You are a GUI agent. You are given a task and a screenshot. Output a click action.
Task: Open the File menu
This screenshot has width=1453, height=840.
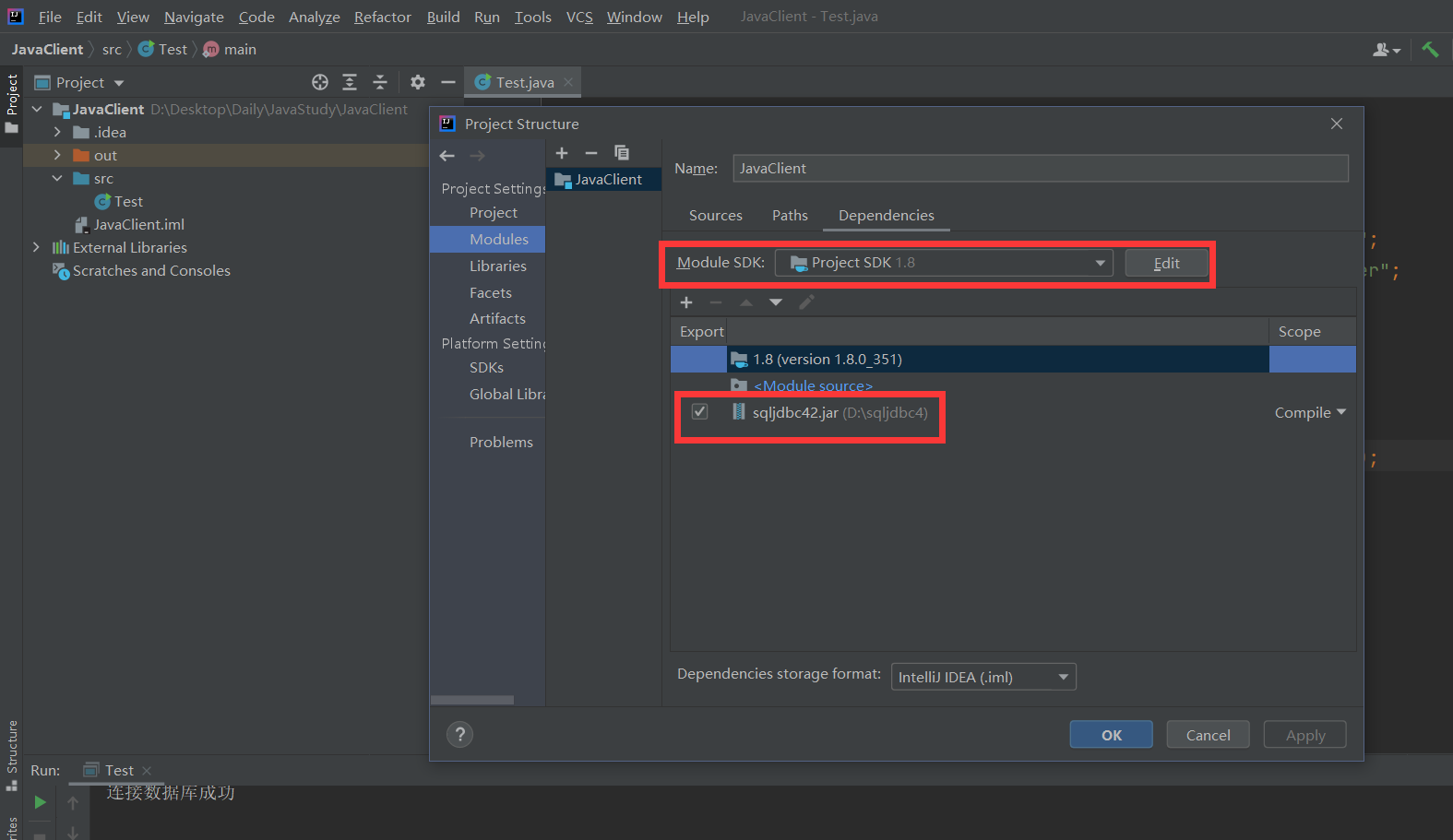tap(50, 18)
